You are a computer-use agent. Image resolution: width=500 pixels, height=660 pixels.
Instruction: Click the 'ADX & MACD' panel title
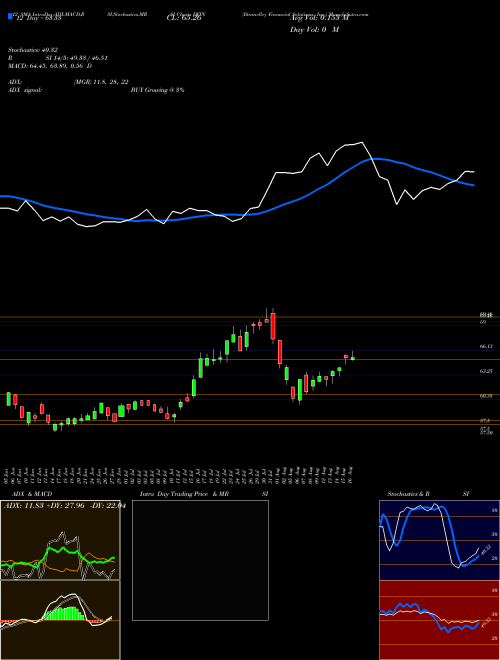32,494
